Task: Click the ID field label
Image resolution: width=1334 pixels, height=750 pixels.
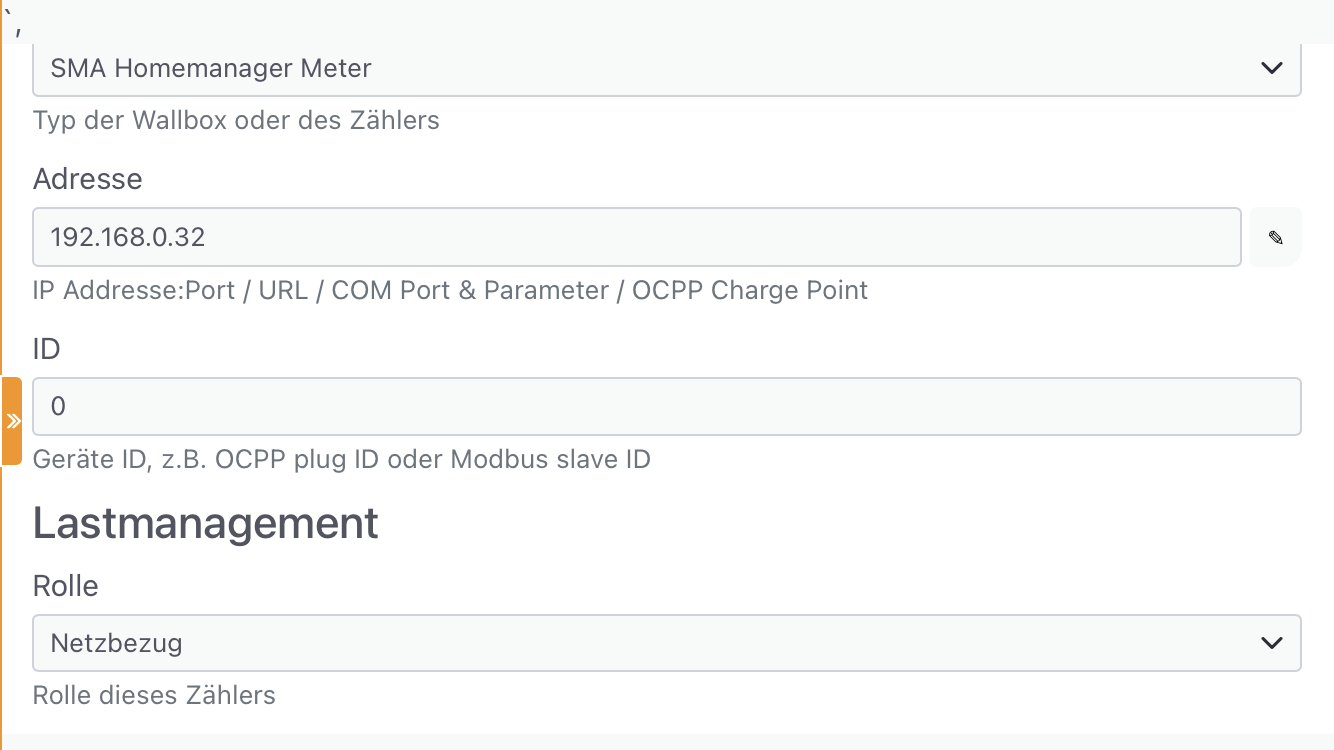Action: [47, 349]
